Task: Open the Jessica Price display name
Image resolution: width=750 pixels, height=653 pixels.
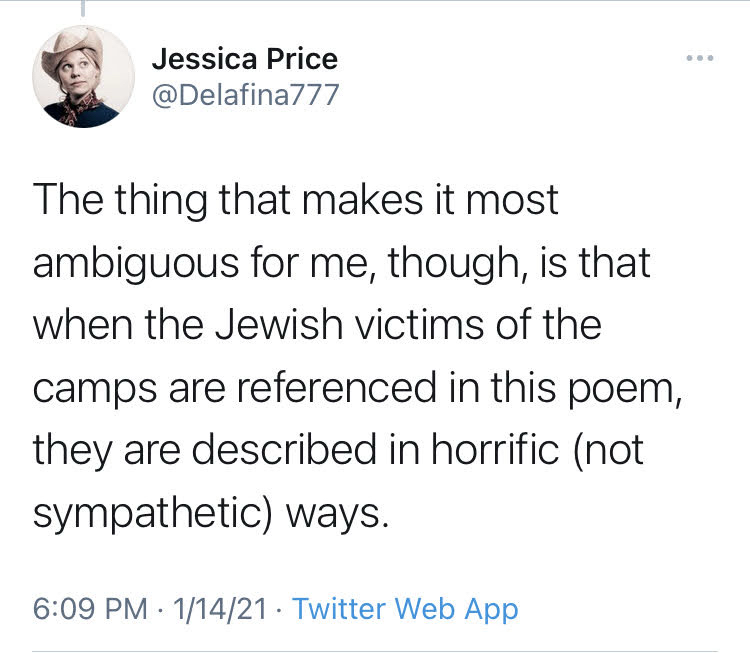Action: point(244,59)
